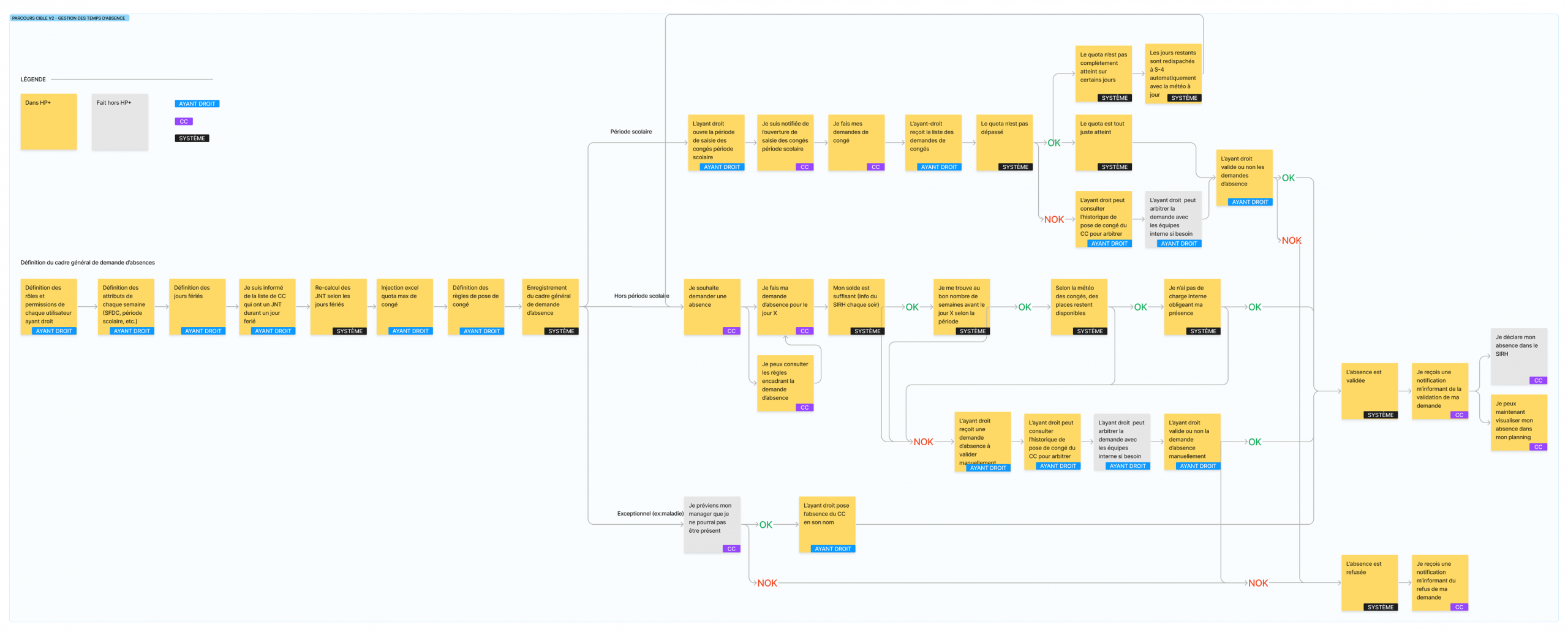Select the purple CC legend tag
The image size is (1568, 632).
183,121
